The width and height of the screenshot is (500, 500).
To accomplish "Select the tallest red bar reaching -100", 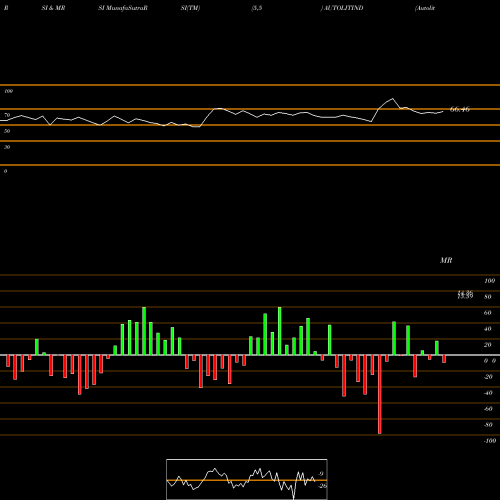I will click(x=380, y=394).
